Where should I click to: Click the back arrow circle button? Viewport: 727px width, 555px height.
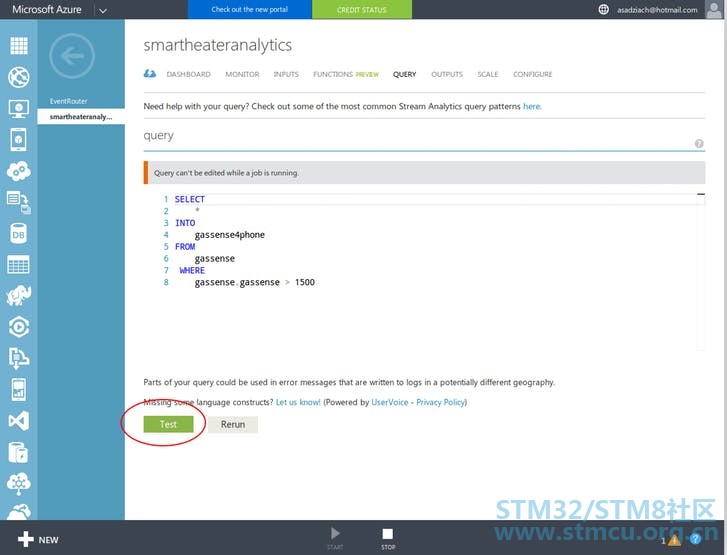[x=72, y=57]
